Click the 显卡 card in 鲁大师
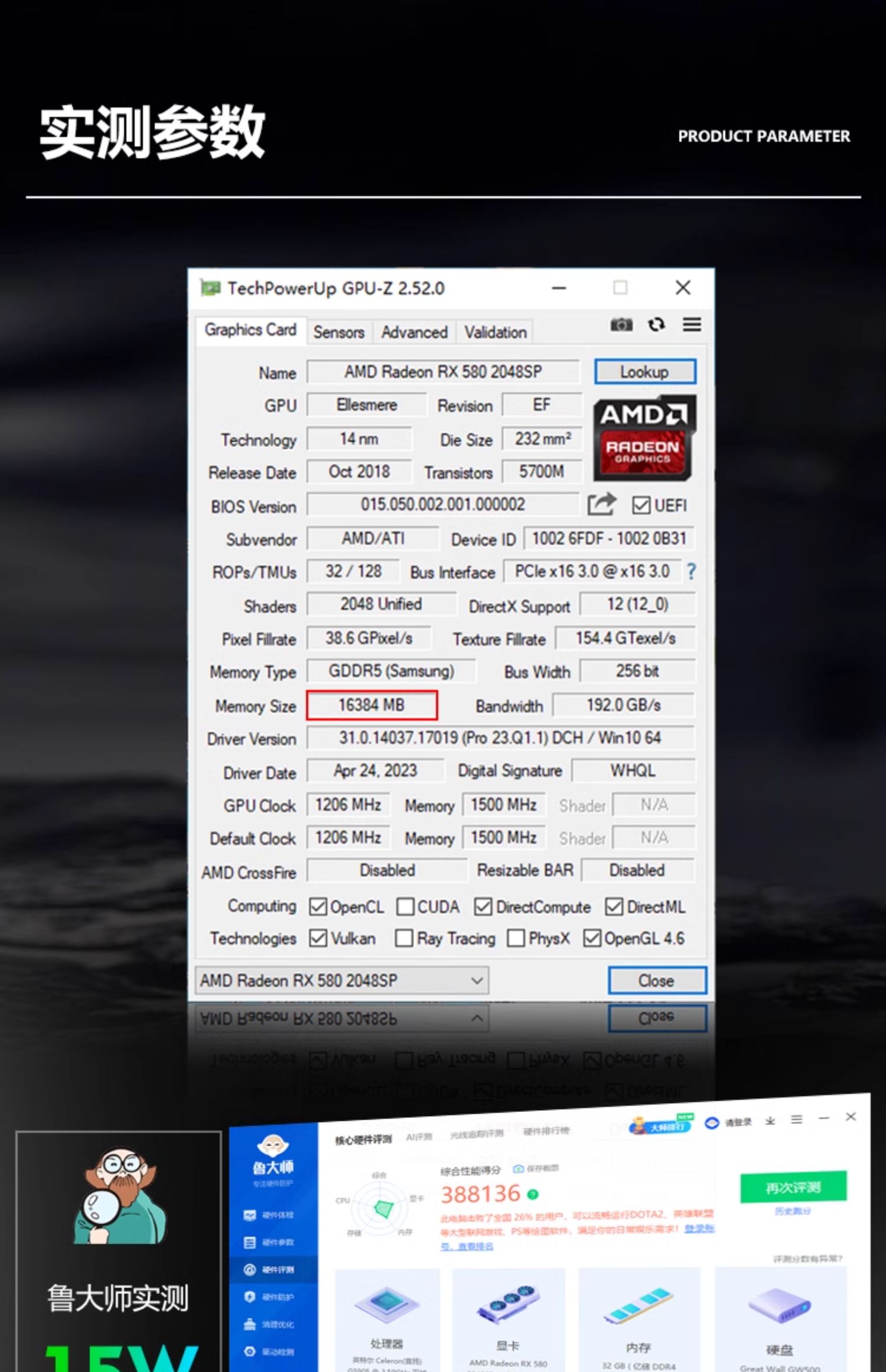The width and height of the screenshot is (886, 1372). [x=509, y=1320]
